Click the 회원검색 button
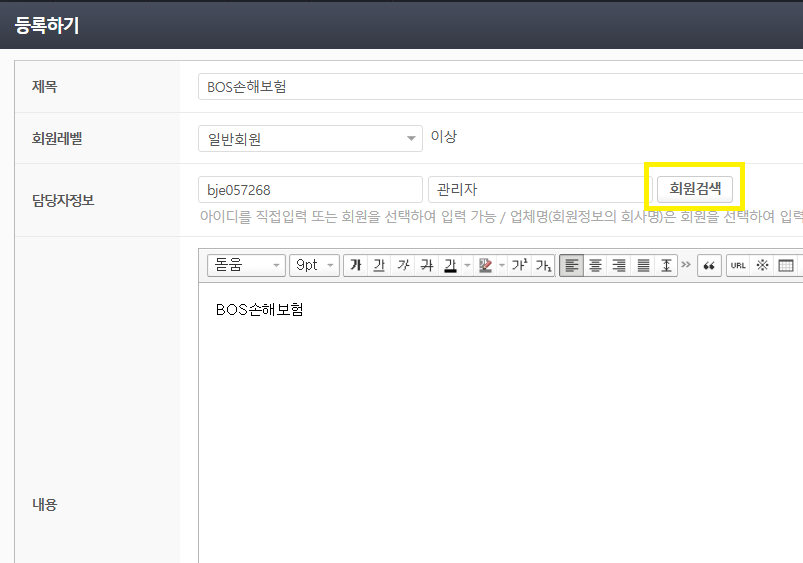Image resolution: width=803 pixels, height=563 pixels. click(x=695, y=188)
